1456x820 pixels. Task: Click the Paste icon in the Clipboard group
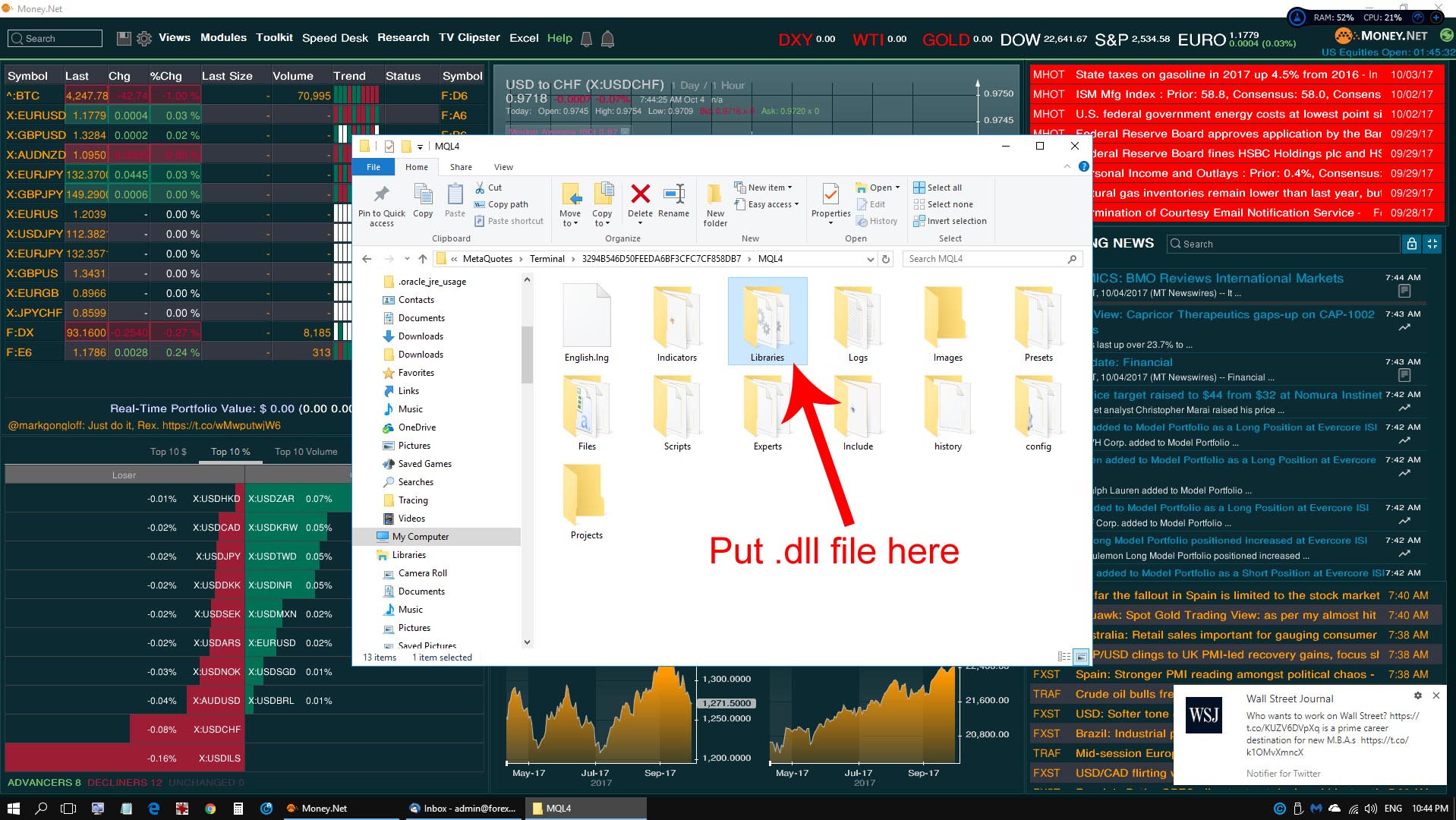tap(455, 194)
